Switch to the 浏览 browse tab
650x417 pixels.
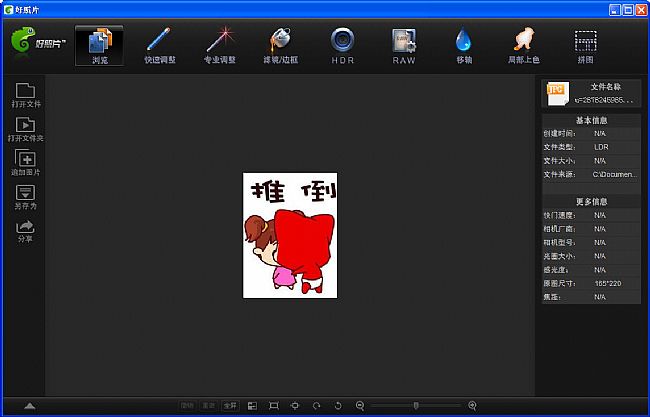coord(100,44)
